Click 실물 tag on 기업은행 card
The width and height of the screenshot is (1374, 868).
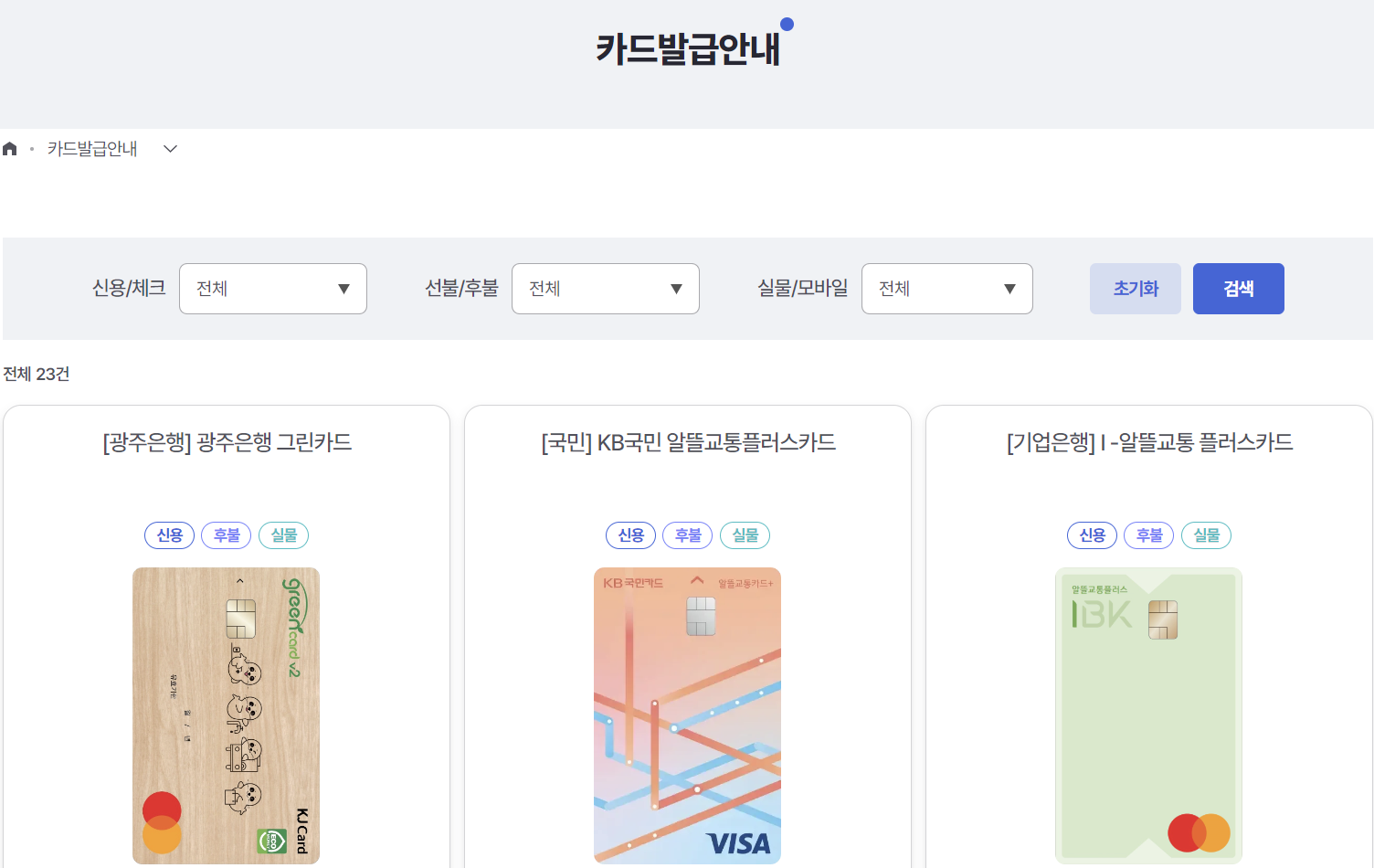[x=1207, y=535]
